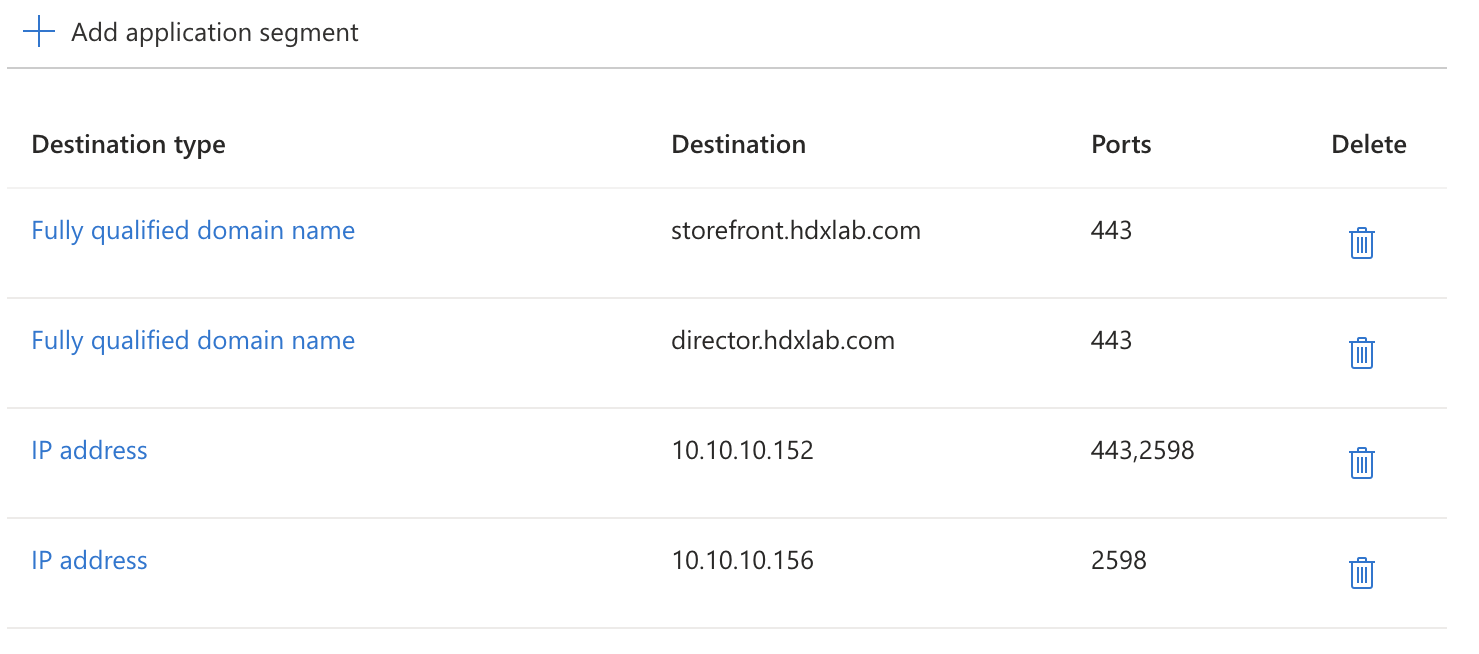Viewport: 1479px width, 654px height.
Task: Open the storefront.hdxlab.com domain name entry
Action: tap(193, 230)
